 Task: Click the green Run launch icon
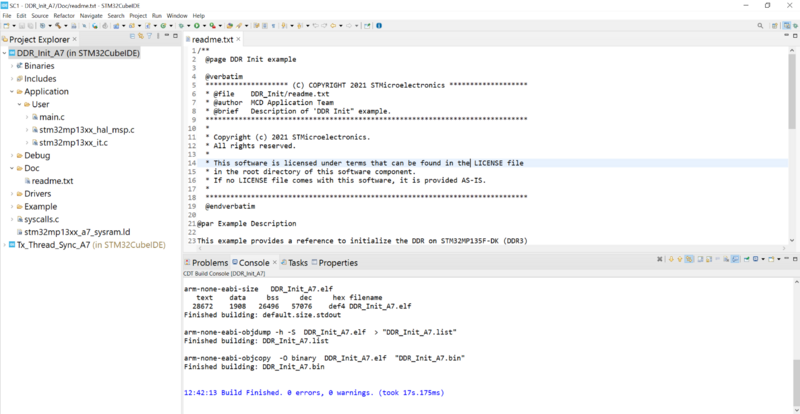point(196,26)
